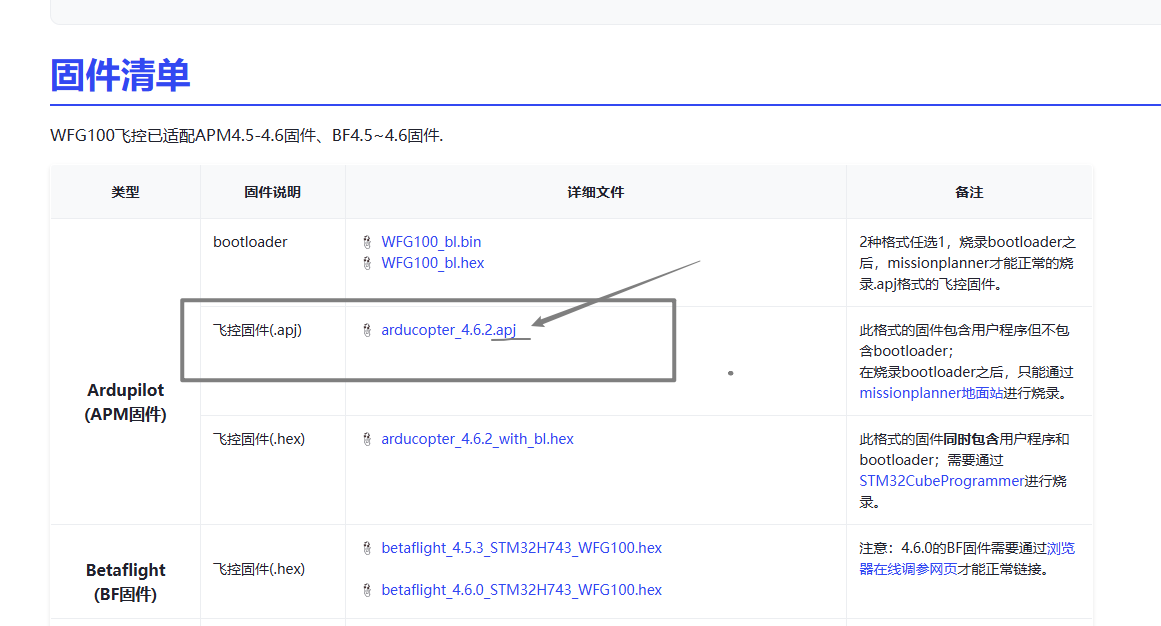Select the 固件说明 column header
Image resolution: width=1161 pixels, height=626 pixels.
point(272,192)
